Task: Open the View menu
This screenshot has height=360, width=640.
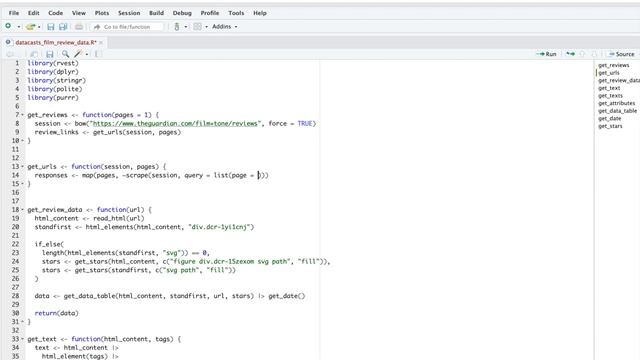Action: [x=79, y=13]
